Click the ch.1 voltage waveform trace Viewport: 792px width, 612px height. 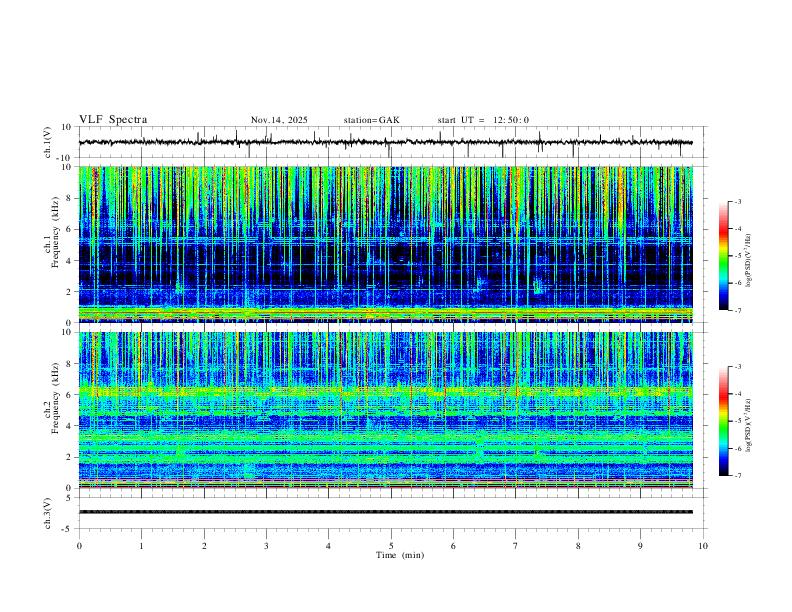(x=385, y=142)
